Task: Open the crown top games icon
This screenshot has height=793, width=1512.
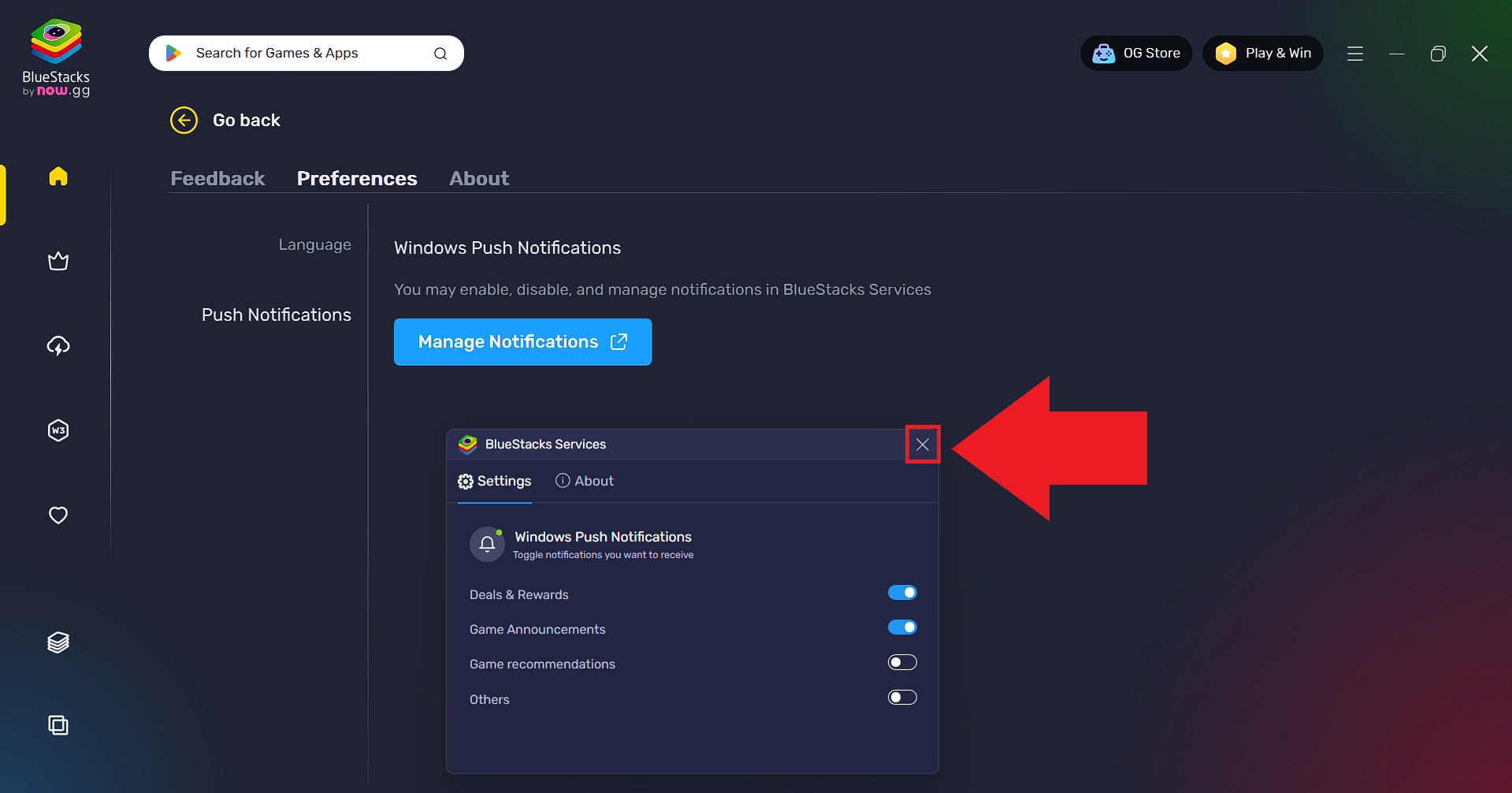Action: pyautogui.click(x=58, y=261)
